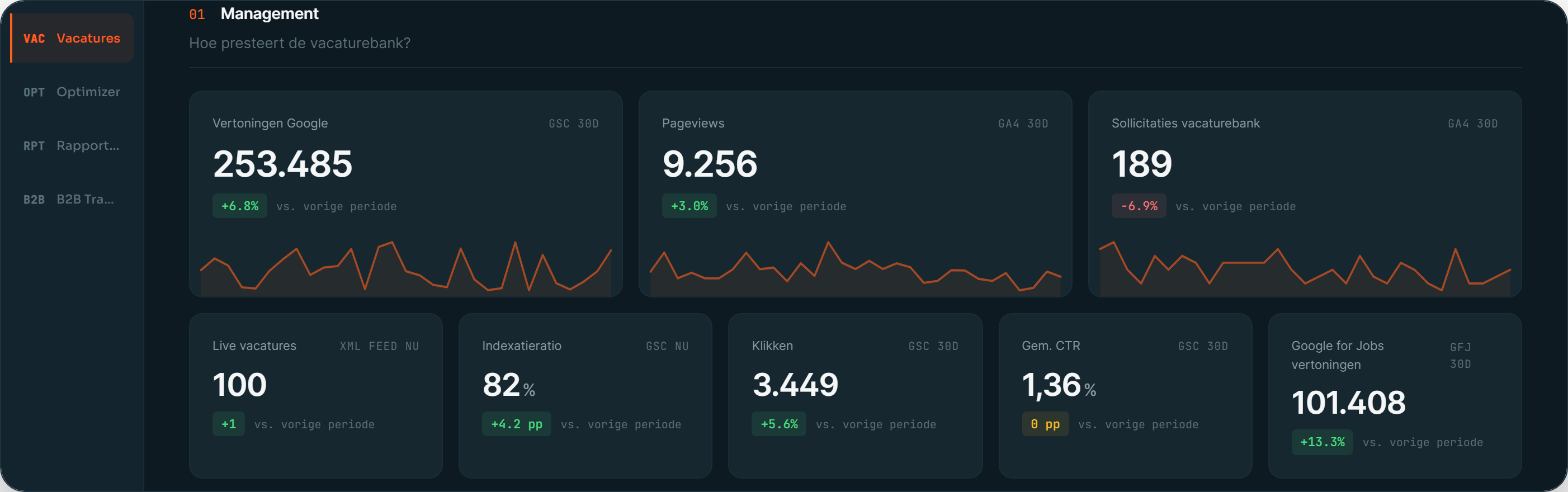This screenshot has height=492, width=1568.
Task: Click the 'Hoe presteert de vacaturebank?' subtitle
Action: point(300,43)
